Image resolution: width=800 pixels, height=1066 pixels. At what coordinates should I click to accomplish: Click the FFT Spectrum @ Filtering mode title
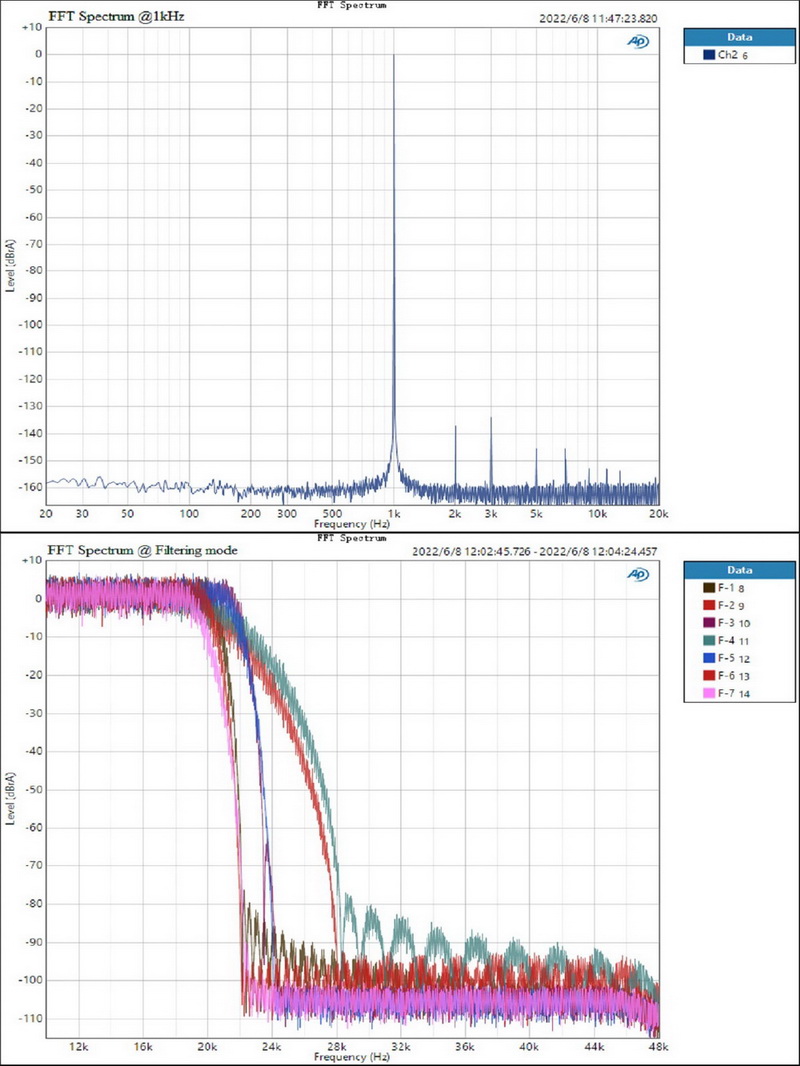pyautogui.click(x=143, y=550)
